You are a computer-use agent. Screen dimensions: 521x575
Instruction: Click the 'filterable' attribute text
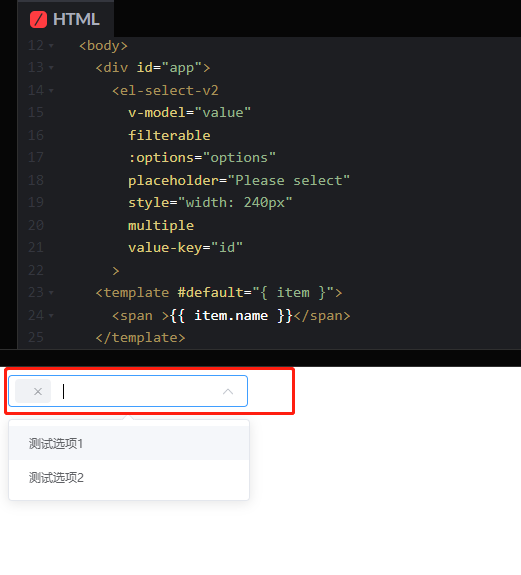click(x=169, y=135)
